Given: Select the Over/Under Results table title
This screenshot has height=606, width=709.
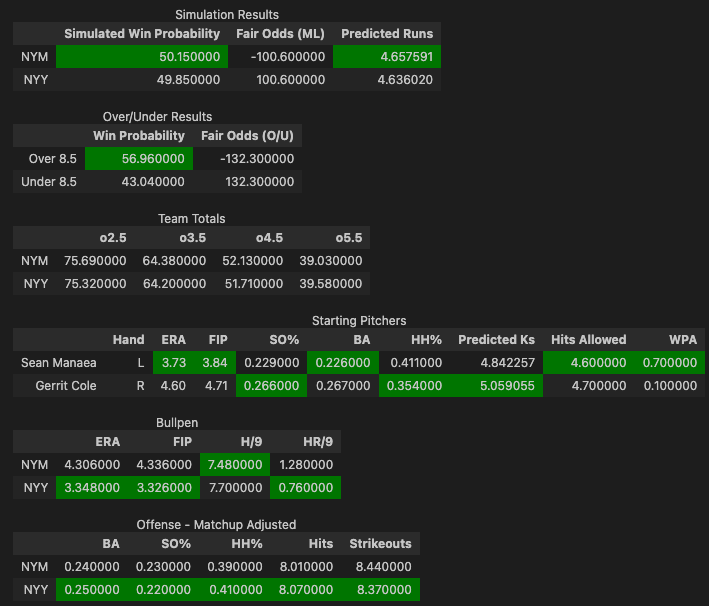Looking at the screenshot, I should coord(157,117).
